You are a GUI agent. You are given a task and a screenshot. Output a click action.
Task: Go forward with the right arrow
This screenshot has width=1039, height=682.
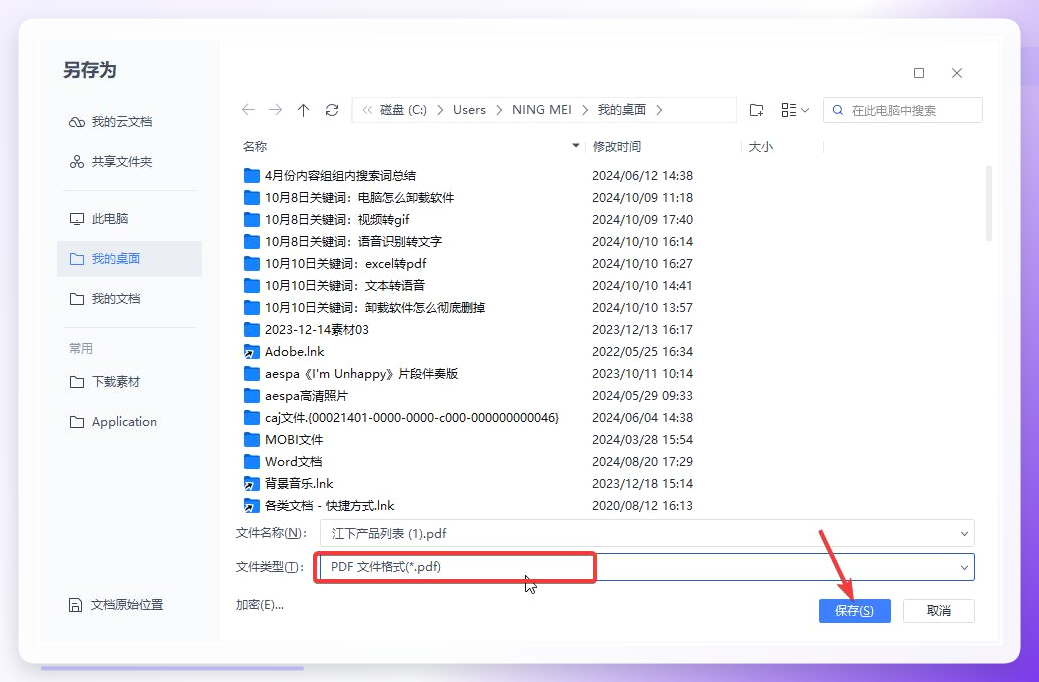pyautogui.click(x=276, y=110)
